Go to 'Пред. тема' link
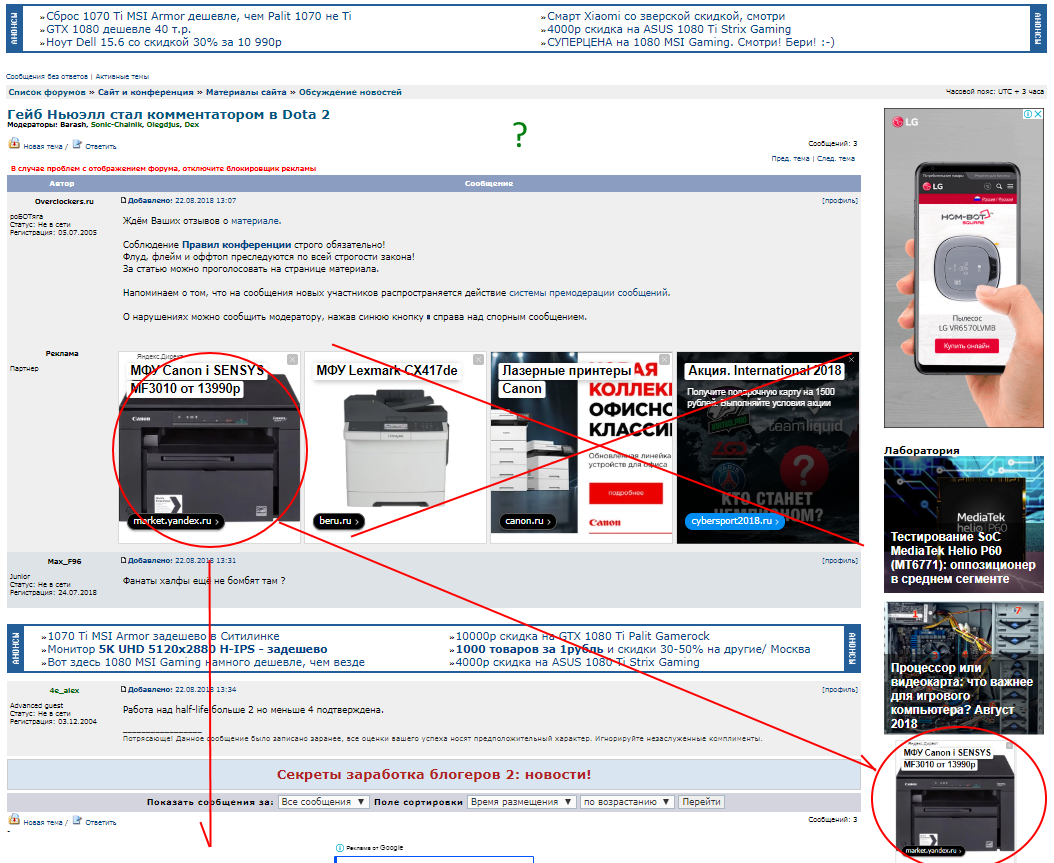Image resolution: width=1054 pixels, height=863 pixels. (x=790, y=159)
